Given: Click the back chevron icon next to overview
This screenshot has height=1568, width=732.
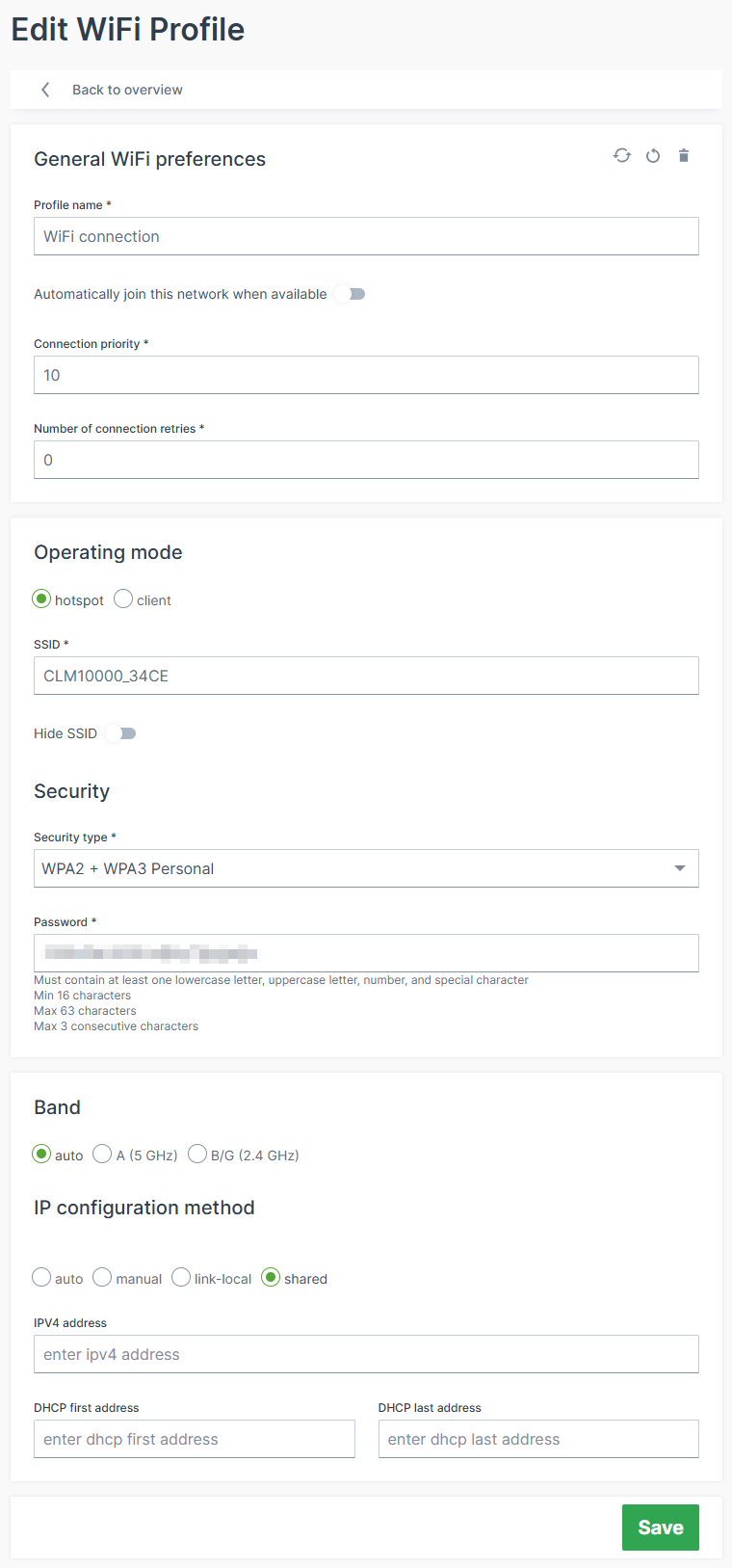Looking at the screenshot, I should click(44, 89).
